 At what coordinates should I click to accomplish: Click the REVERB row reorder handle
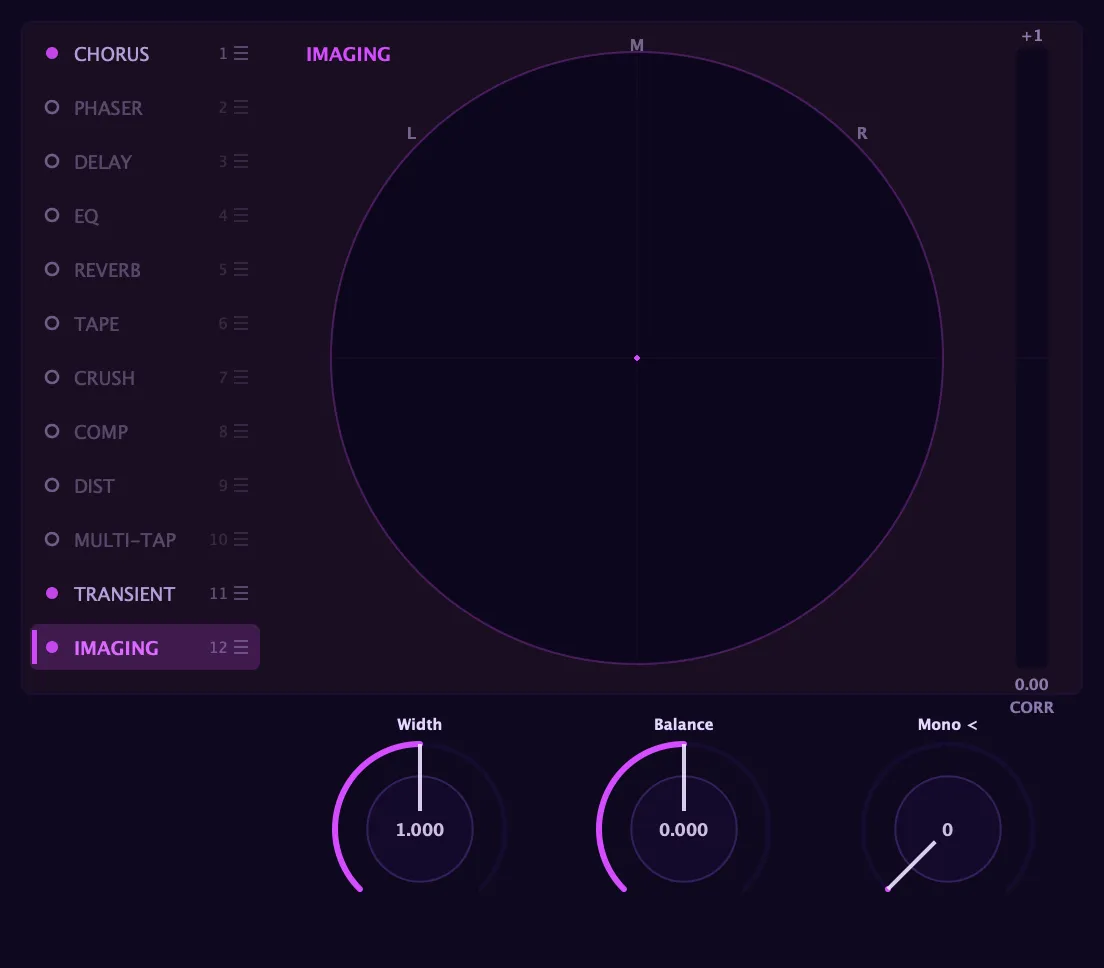pyautogui.click(x=241, y=269)
